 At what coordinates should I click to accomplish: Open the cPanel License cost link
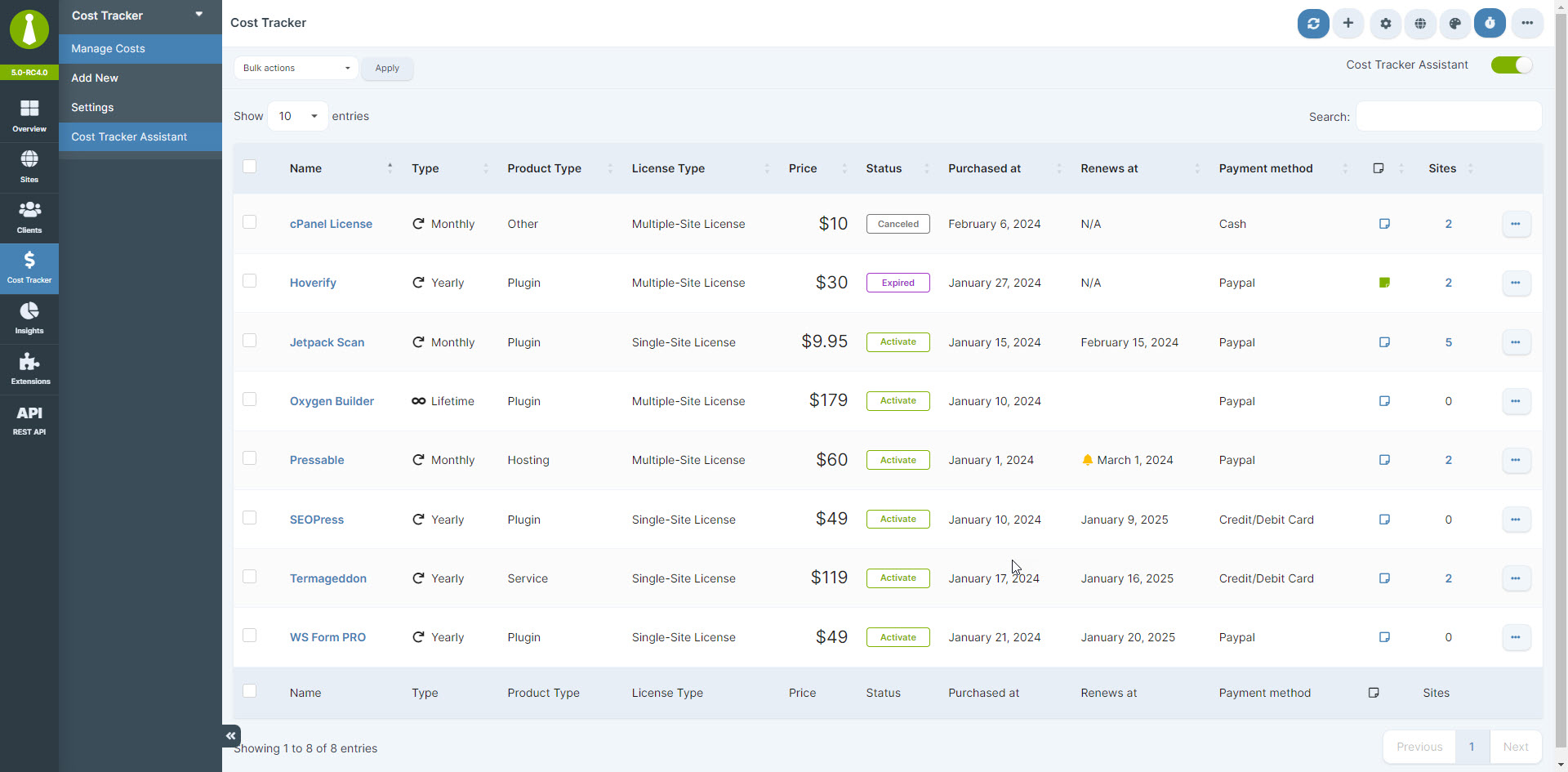[x=331, y=224]
